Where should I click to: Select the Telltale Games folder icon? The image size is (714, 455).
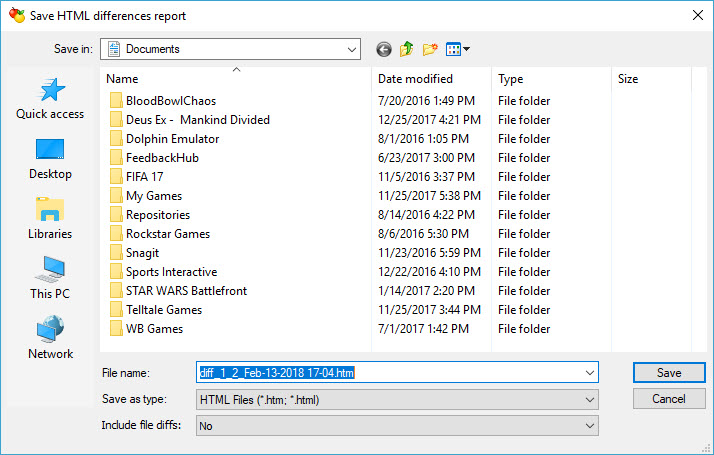116,310
